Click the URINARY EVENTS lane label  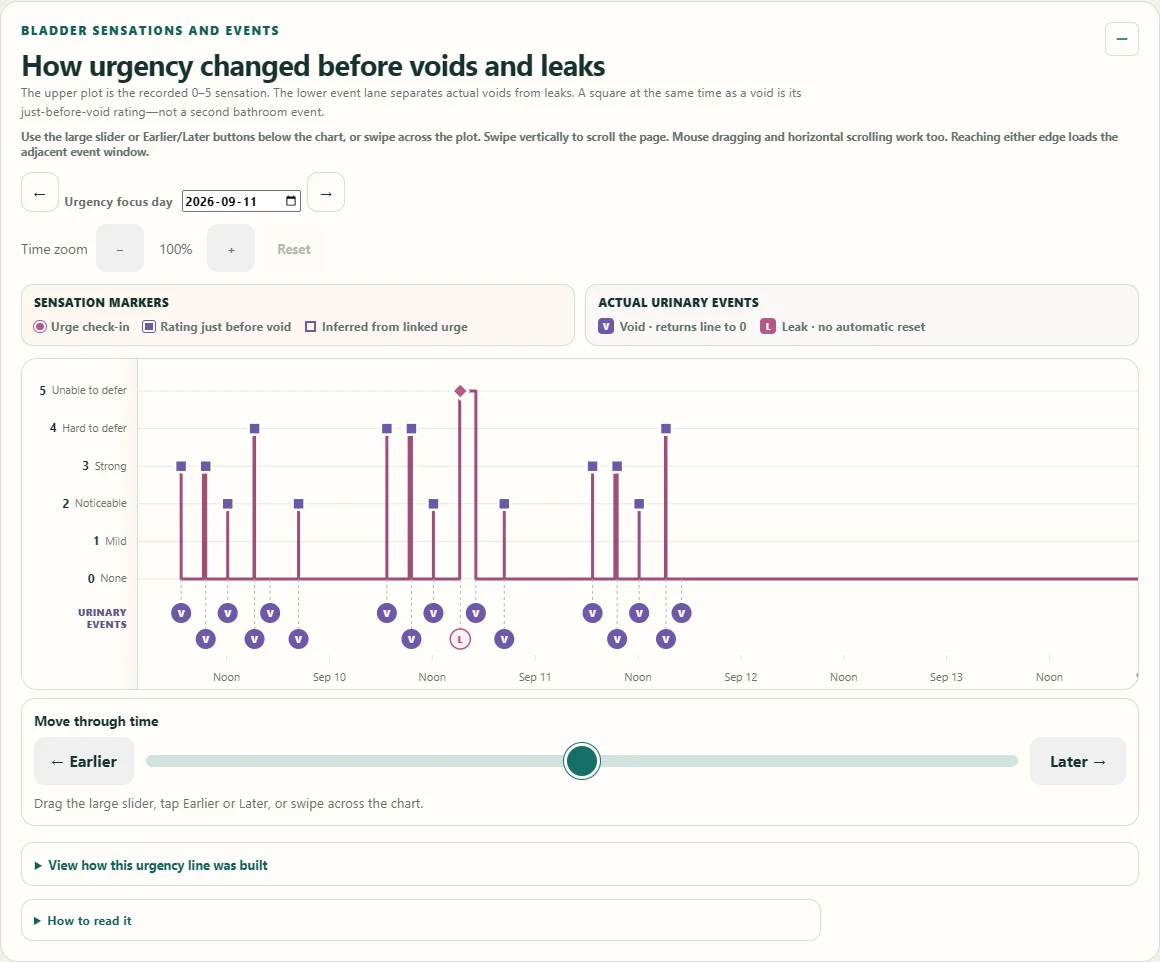pyautogui.click(x=102, y=619)
